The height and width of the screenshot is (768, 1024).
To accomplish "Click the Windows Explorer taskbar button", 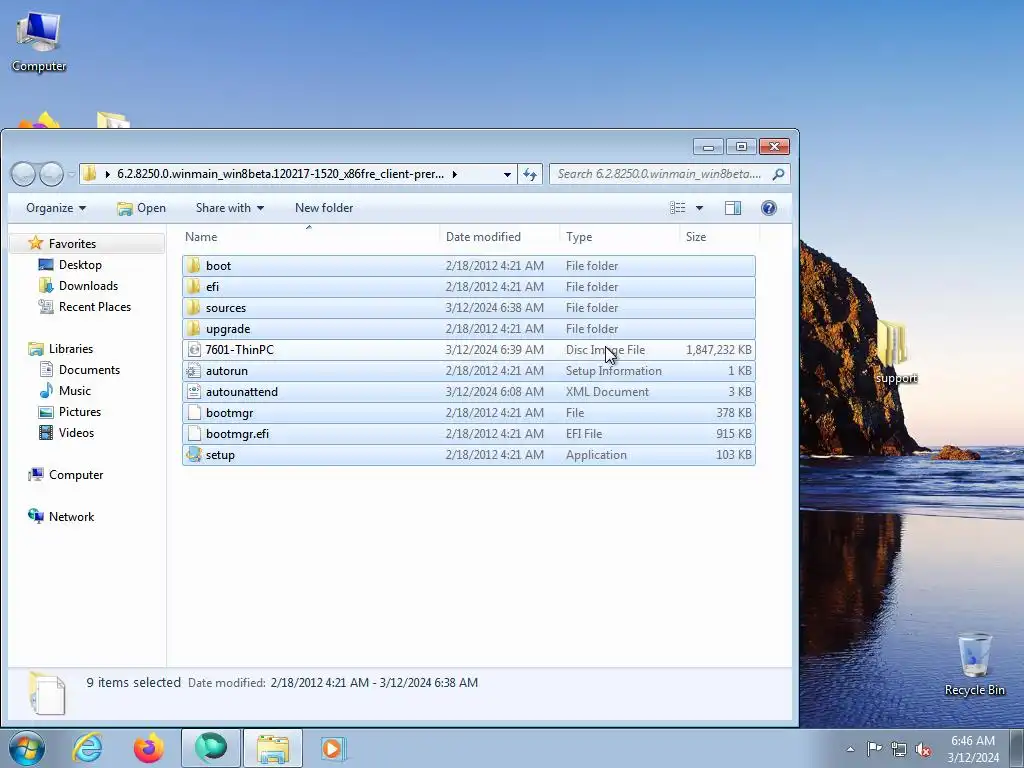I will (273, 748).
